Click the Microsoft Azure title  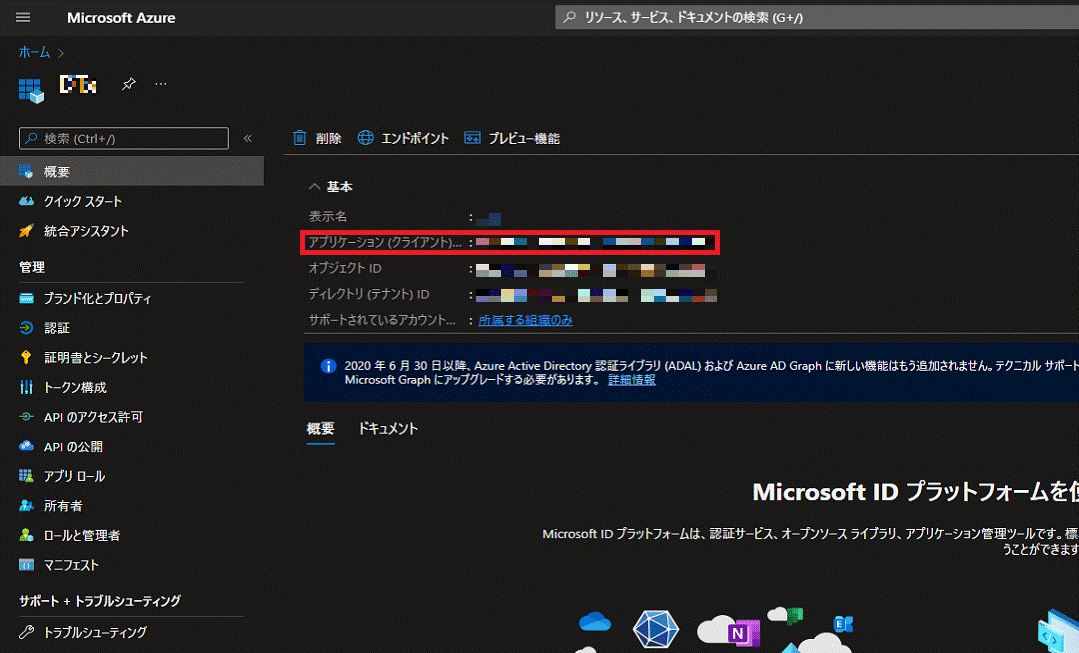click(121, 18)
